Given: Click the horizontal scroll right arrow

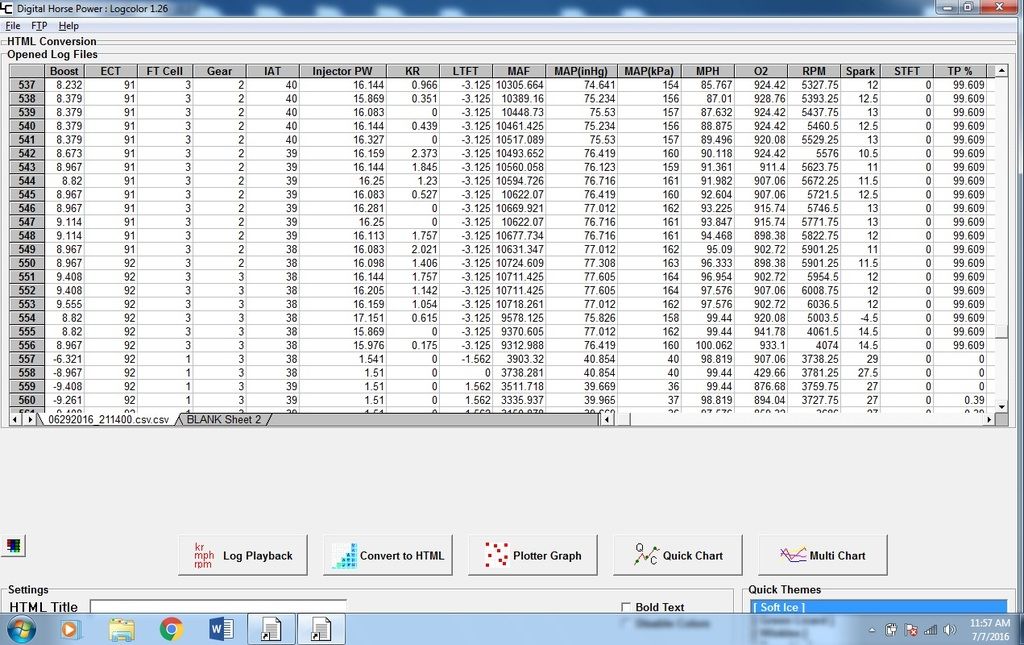Looking at the screenshot, I should (989, 419).
